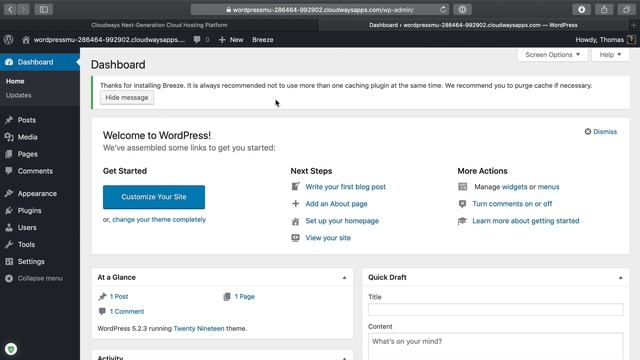Click the Pages icon in sidebar
This screenshot has height=360, width=640.
(9, 154)
